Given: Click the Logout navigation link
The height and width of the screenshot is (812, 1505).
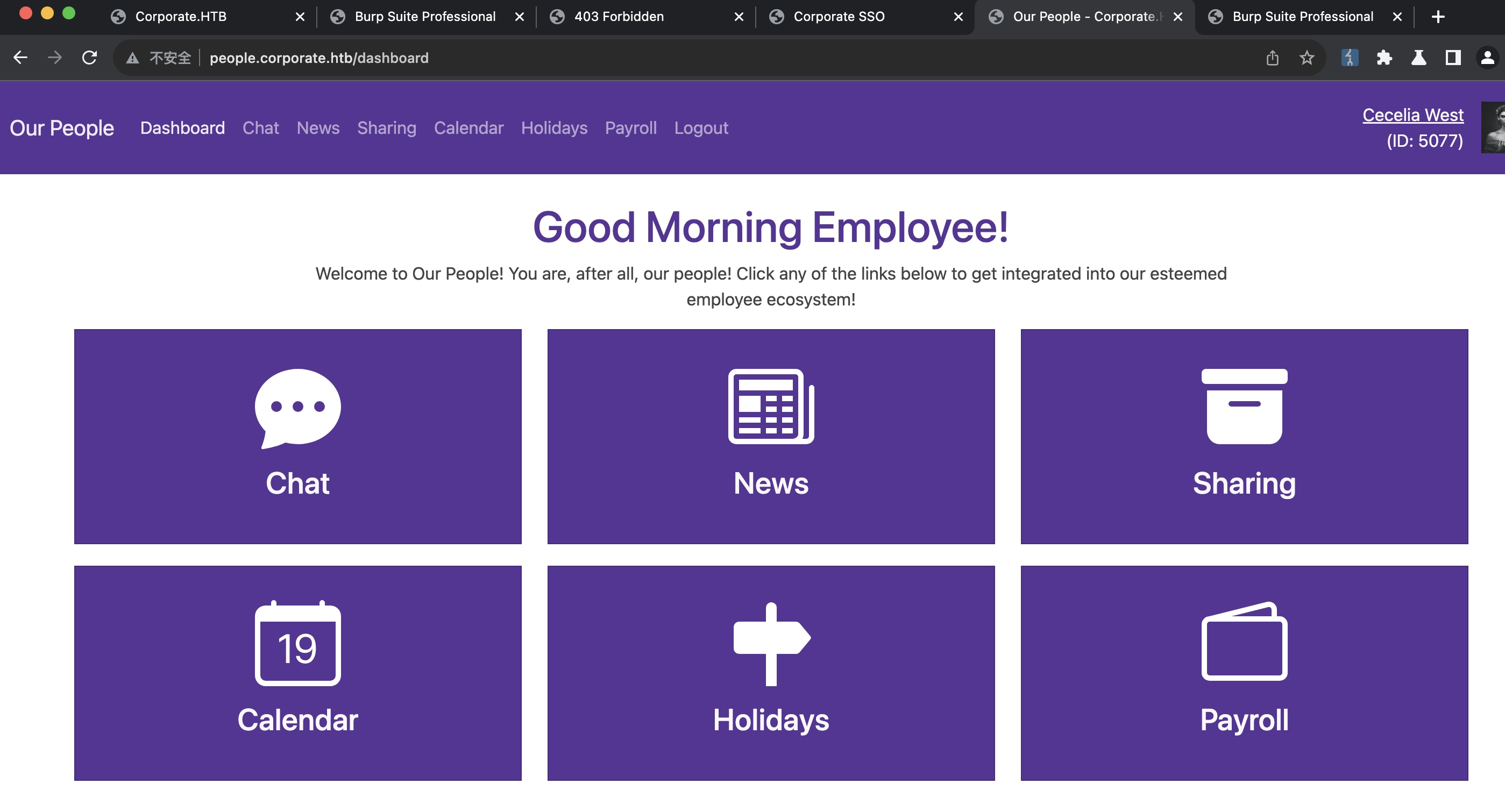Looking at the screenshot, I should (x=700, y=128).
